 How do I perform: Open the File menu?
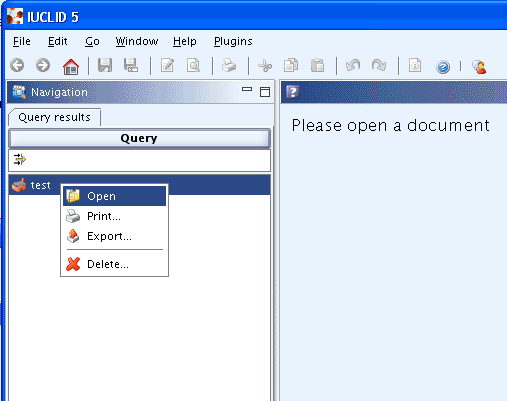pyautogui.click(x=22, y=41)
